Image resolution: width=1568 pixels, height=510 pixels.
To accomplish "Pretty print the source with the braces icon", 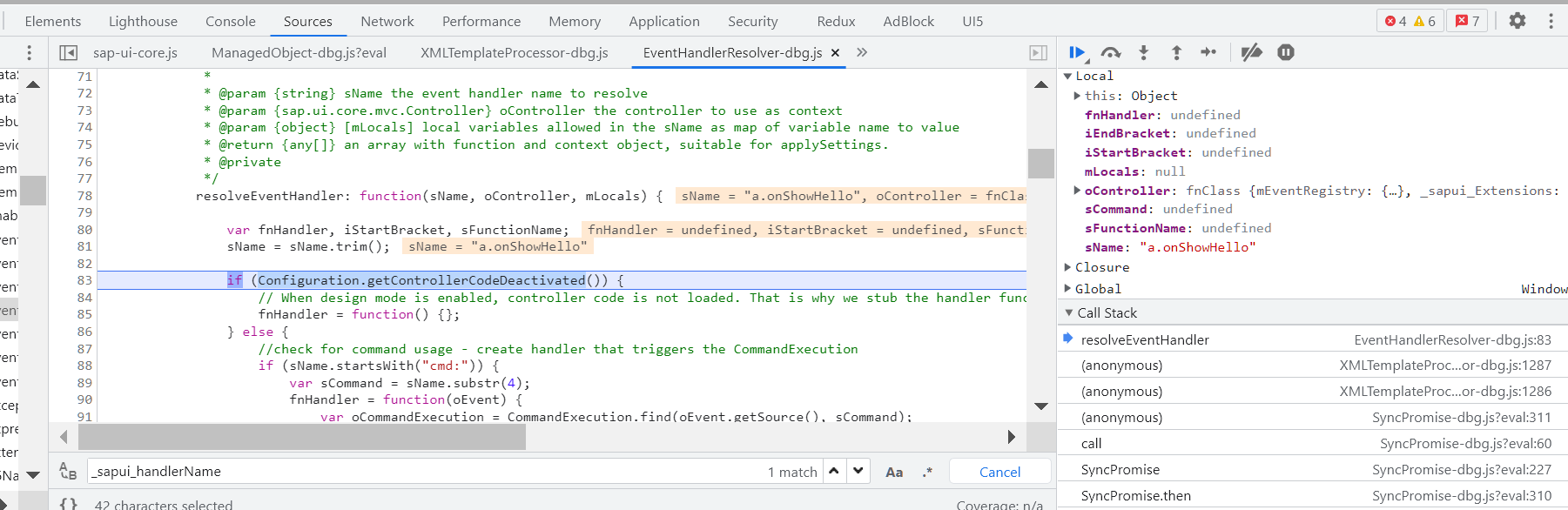I will point(69,504).
